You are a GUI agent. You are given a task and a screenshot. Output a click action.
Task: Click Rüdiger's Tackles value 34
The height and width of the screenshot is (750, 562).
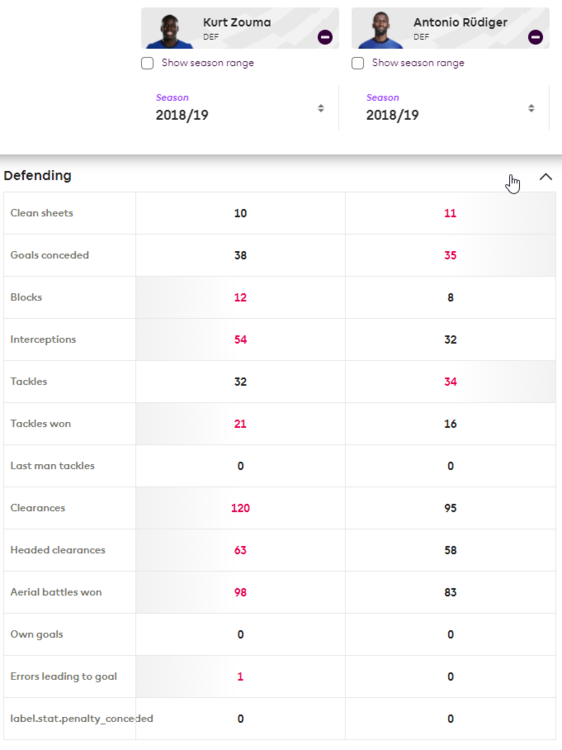pyautogui.click(x=451, y=382)
